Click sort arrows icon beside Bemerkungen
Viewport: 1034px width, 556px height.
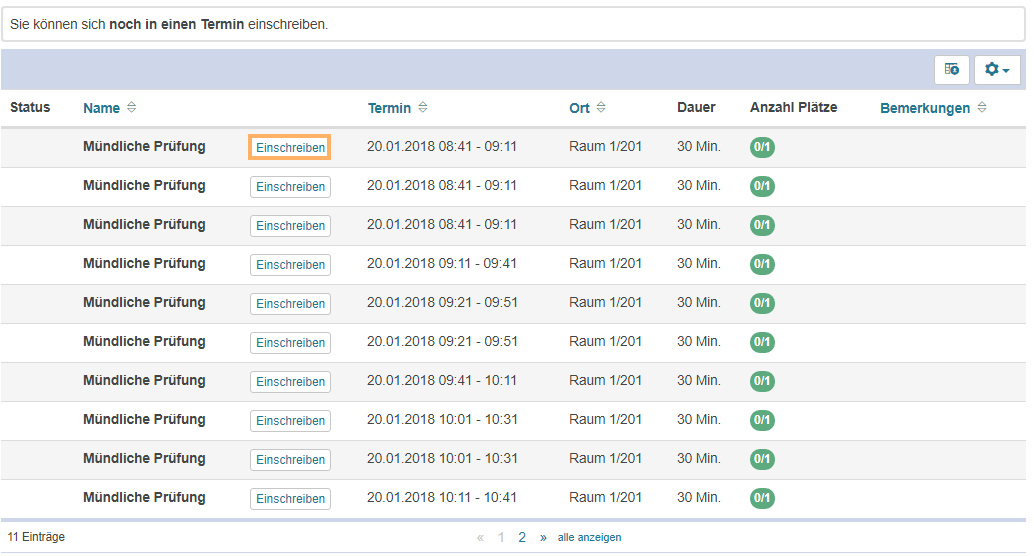coord(982,108)
